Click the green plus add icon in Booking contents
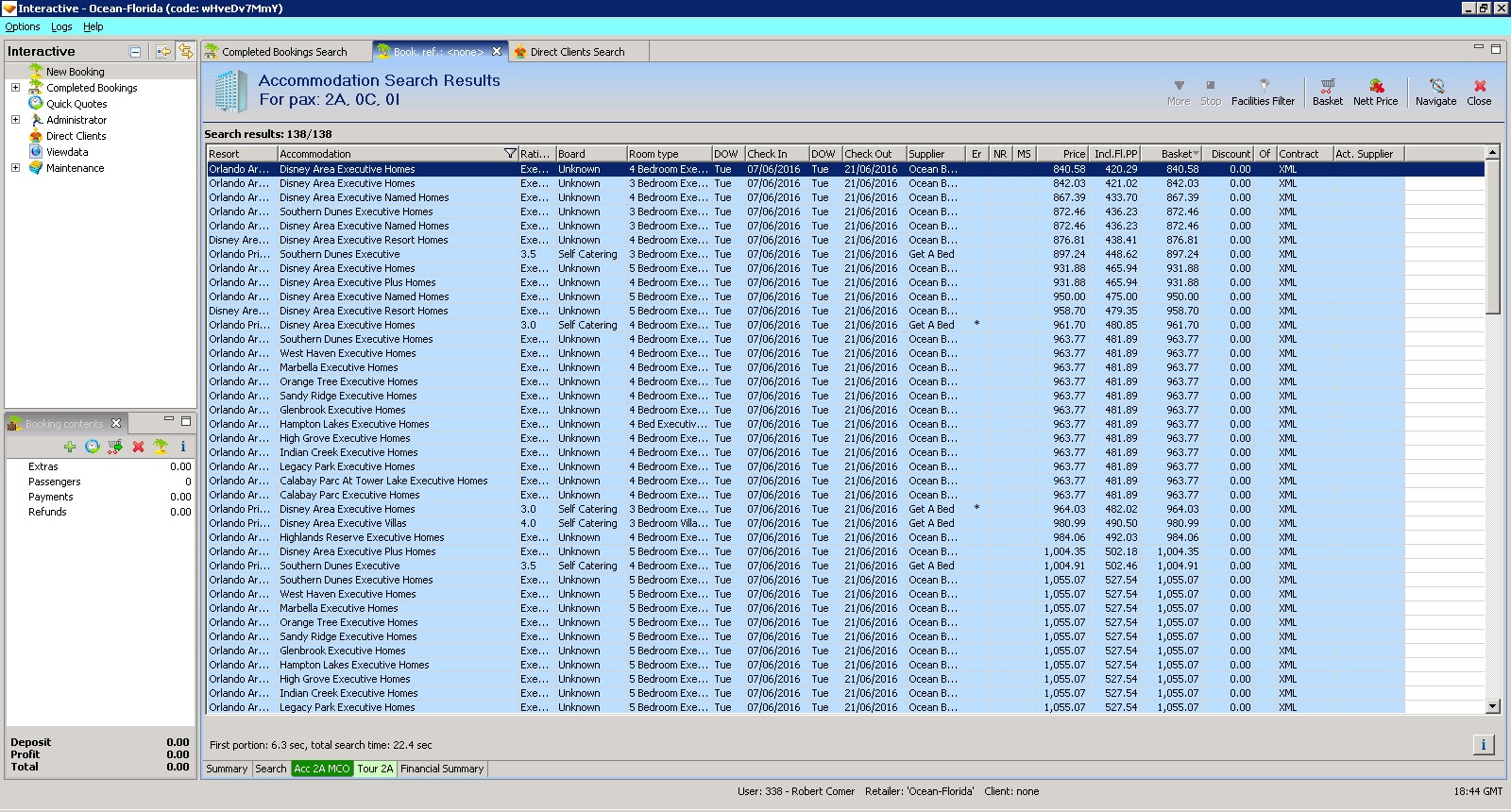The height and width of the screenshot is (812, 1511). (70, 447)
